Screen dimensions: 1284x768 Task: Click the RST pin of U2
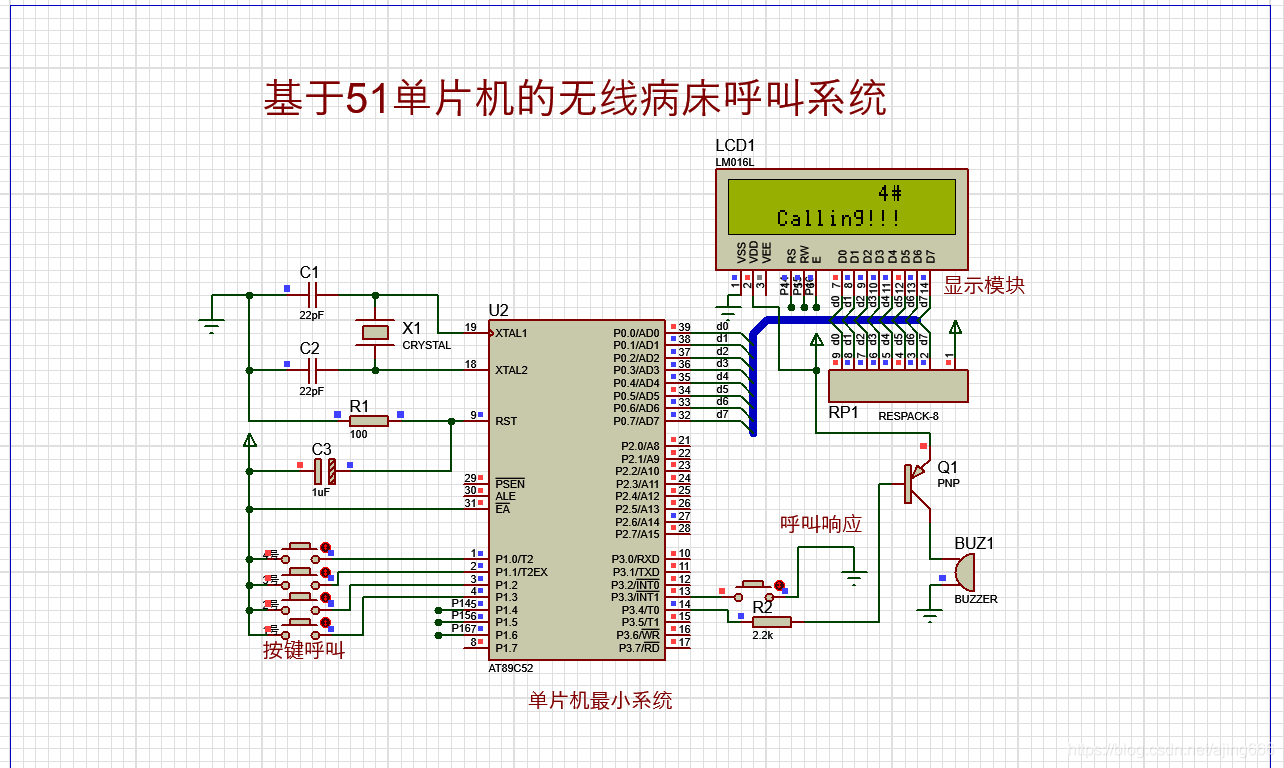click(x=505, y=421)
